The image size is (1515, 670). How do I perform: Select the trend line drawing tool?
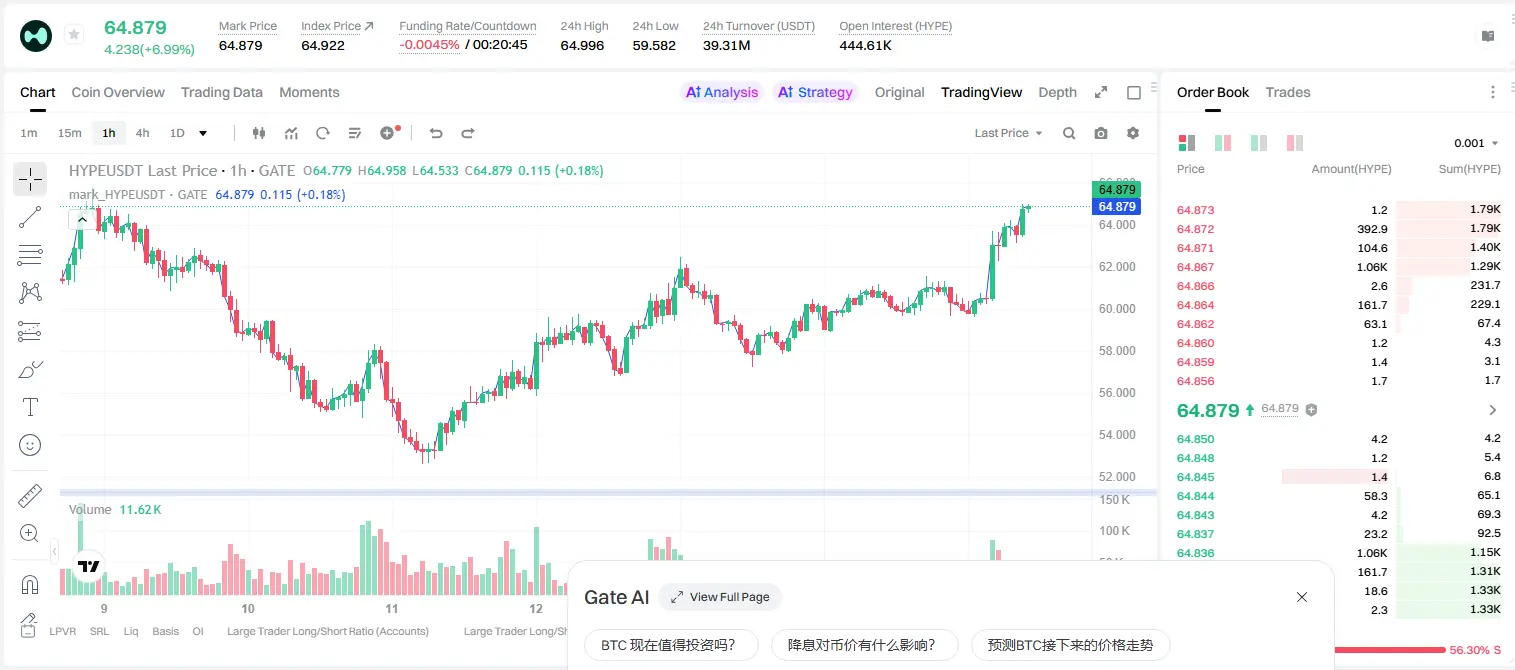coord(30,217)
